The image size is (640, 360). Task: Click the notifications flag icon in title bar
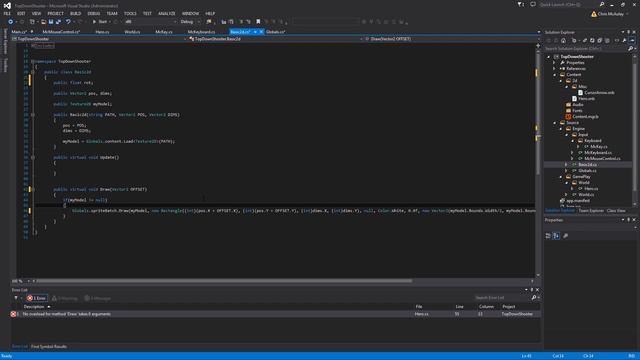(x=521, y=4)
